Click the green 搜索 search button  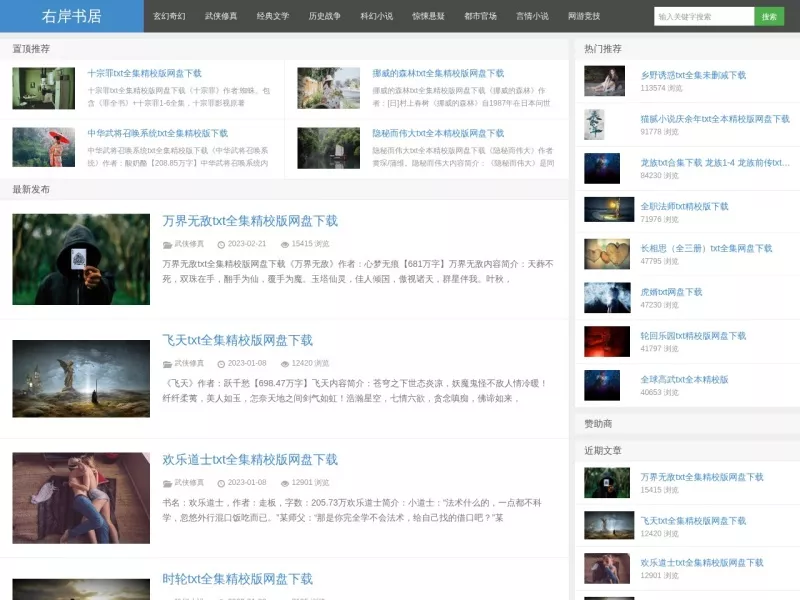769,16
